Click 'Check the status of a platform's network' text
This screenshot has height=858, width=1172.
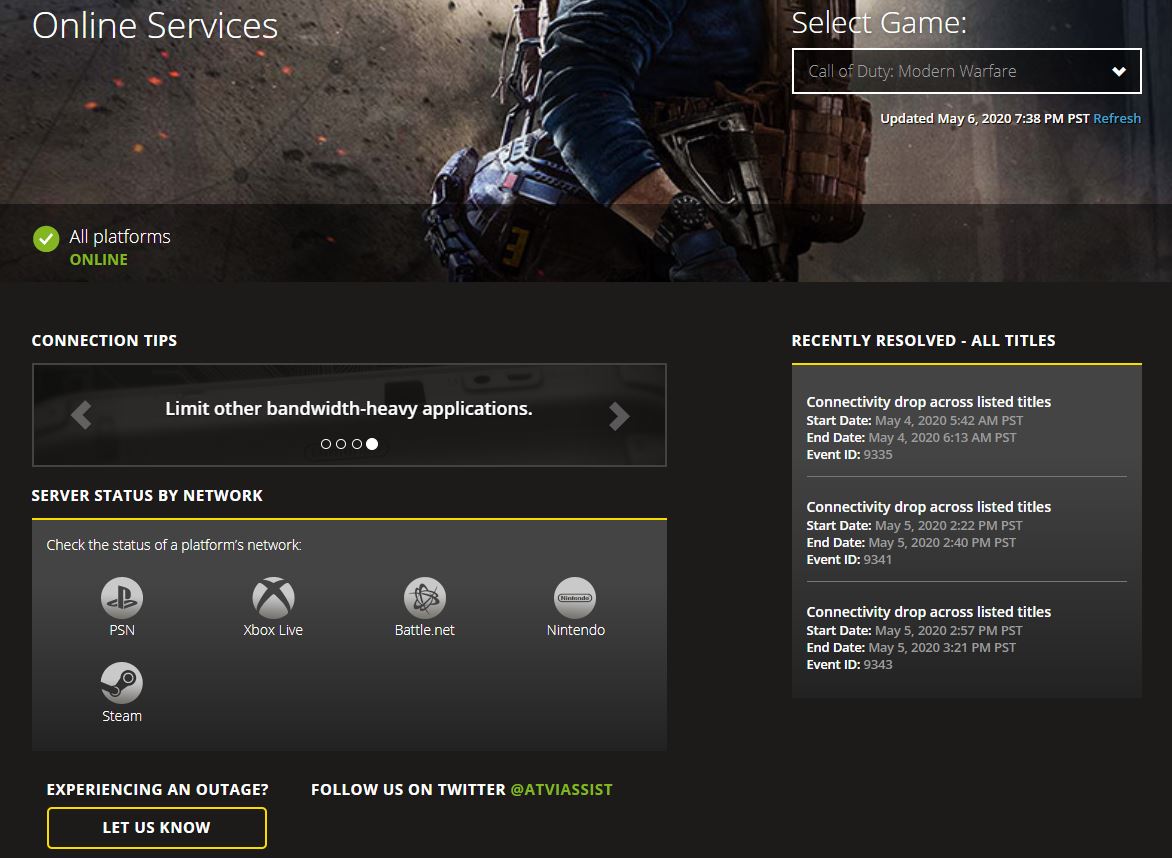click(x=174, y=545)
